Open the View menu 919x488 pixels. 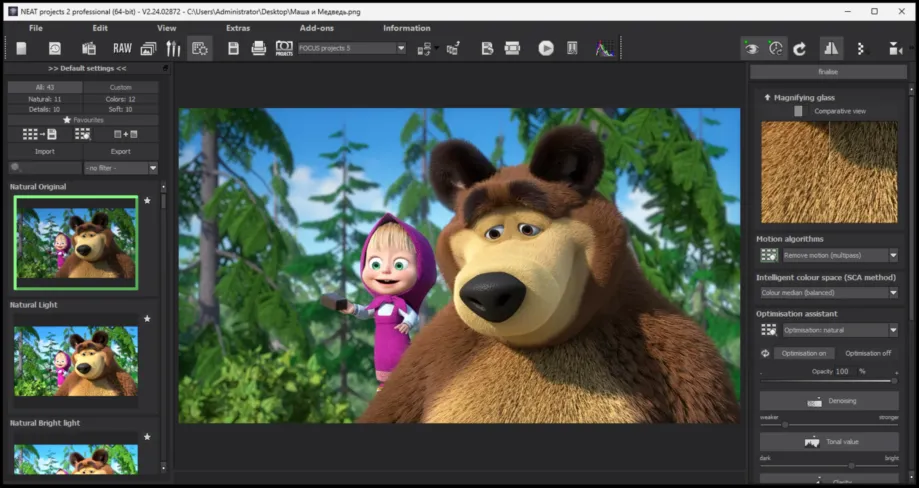pyautogui.click(x=166, y=28)
